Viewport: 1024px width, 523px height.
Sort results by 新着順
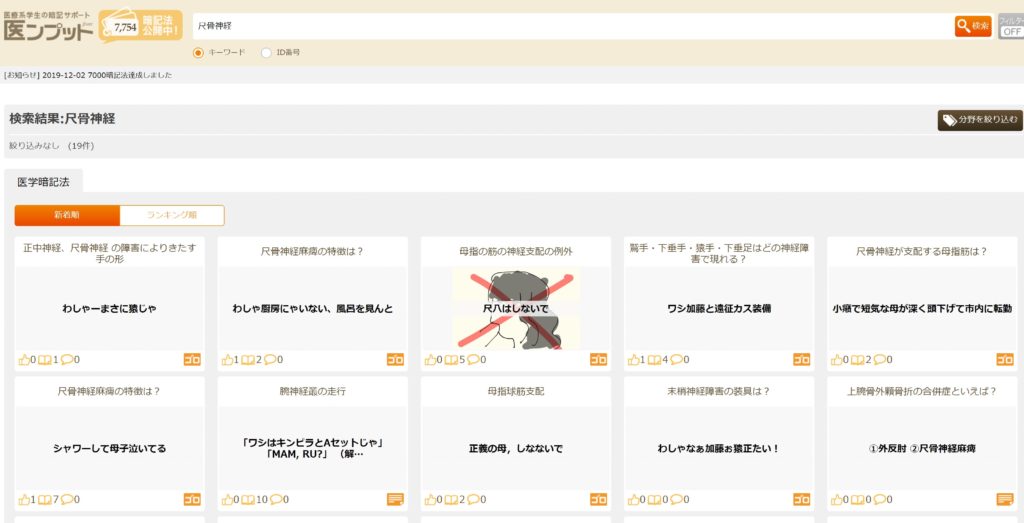[67, 215]
